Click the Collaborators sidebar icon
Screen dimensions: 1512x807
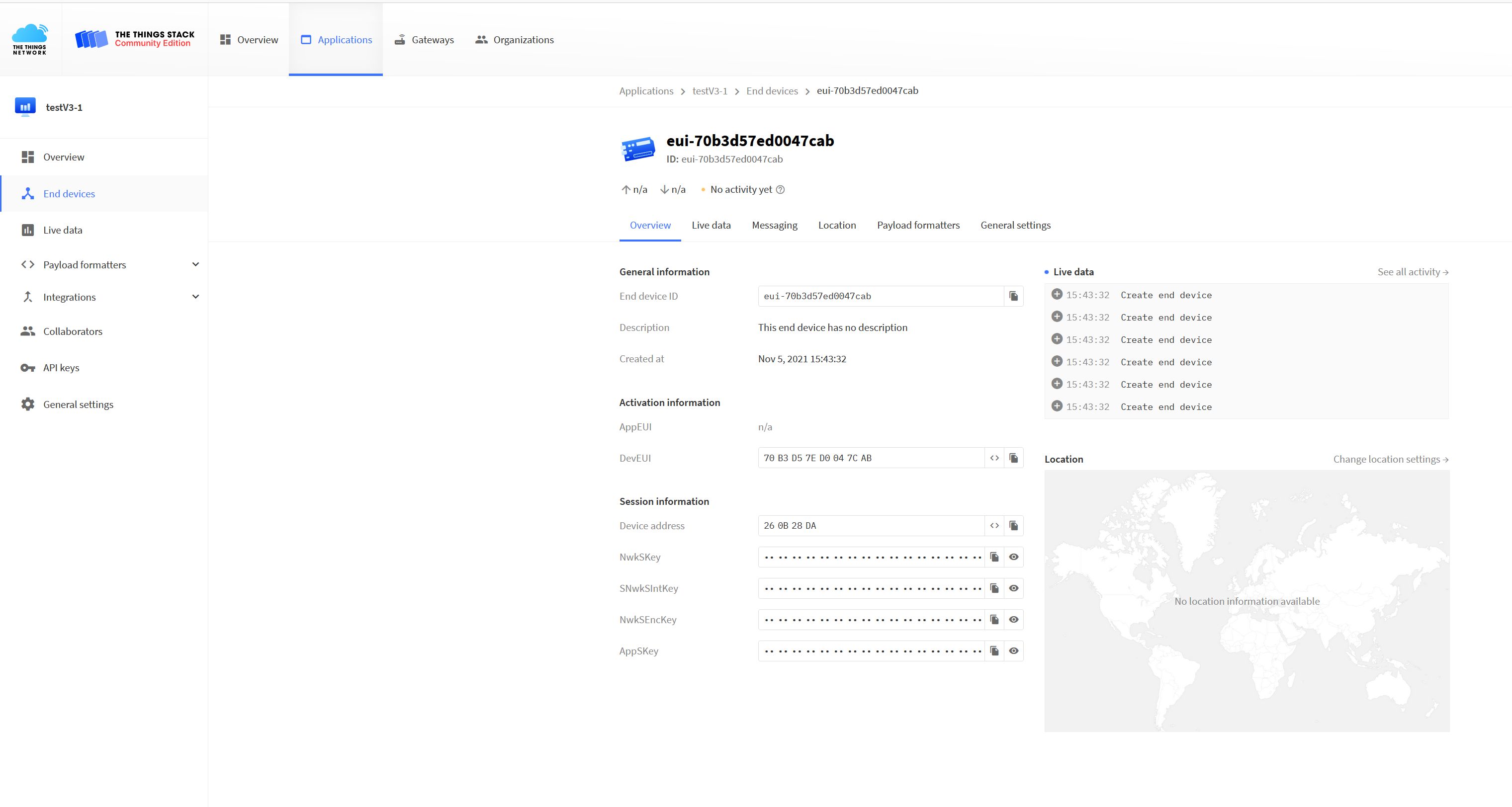tap(27, 331)
